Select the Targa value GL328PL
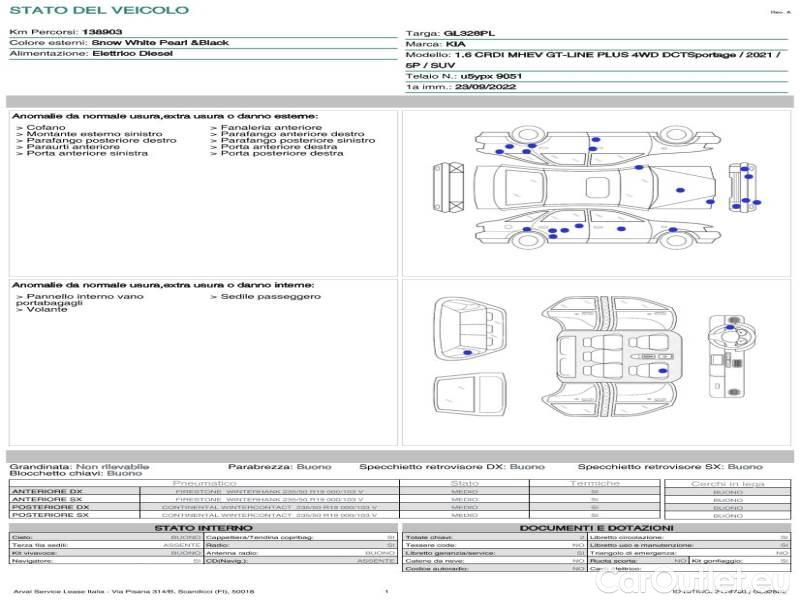The width and height of the screenshot is (800, 600). [470, 33]
